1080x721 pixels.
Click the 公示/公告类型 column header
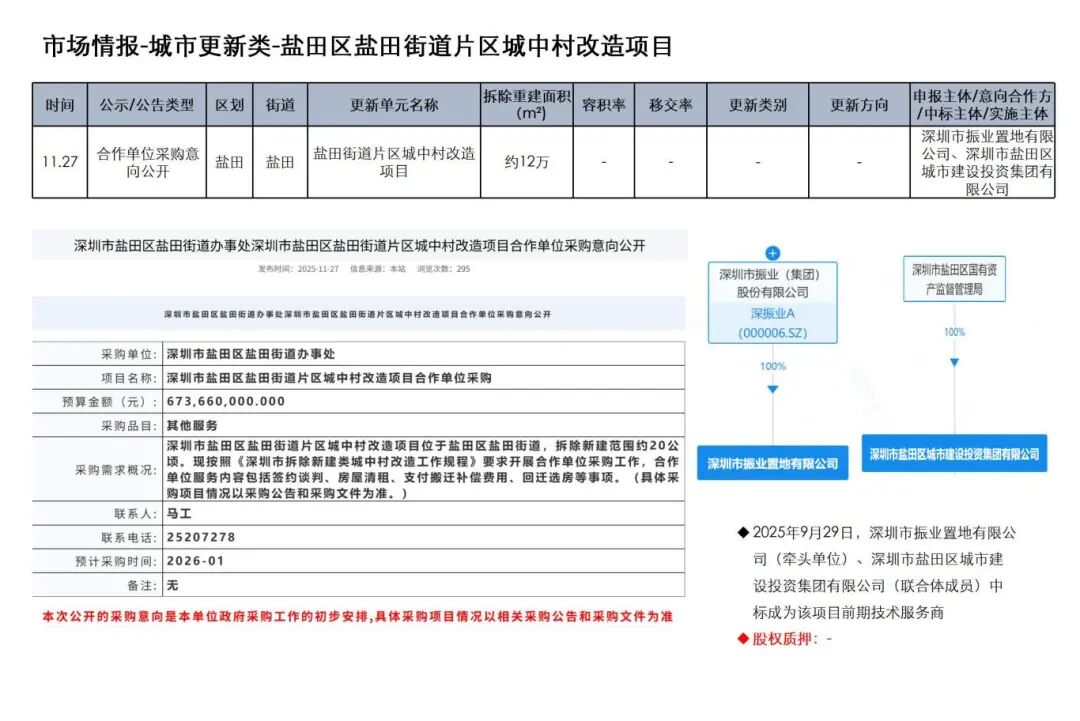(147, 105)
